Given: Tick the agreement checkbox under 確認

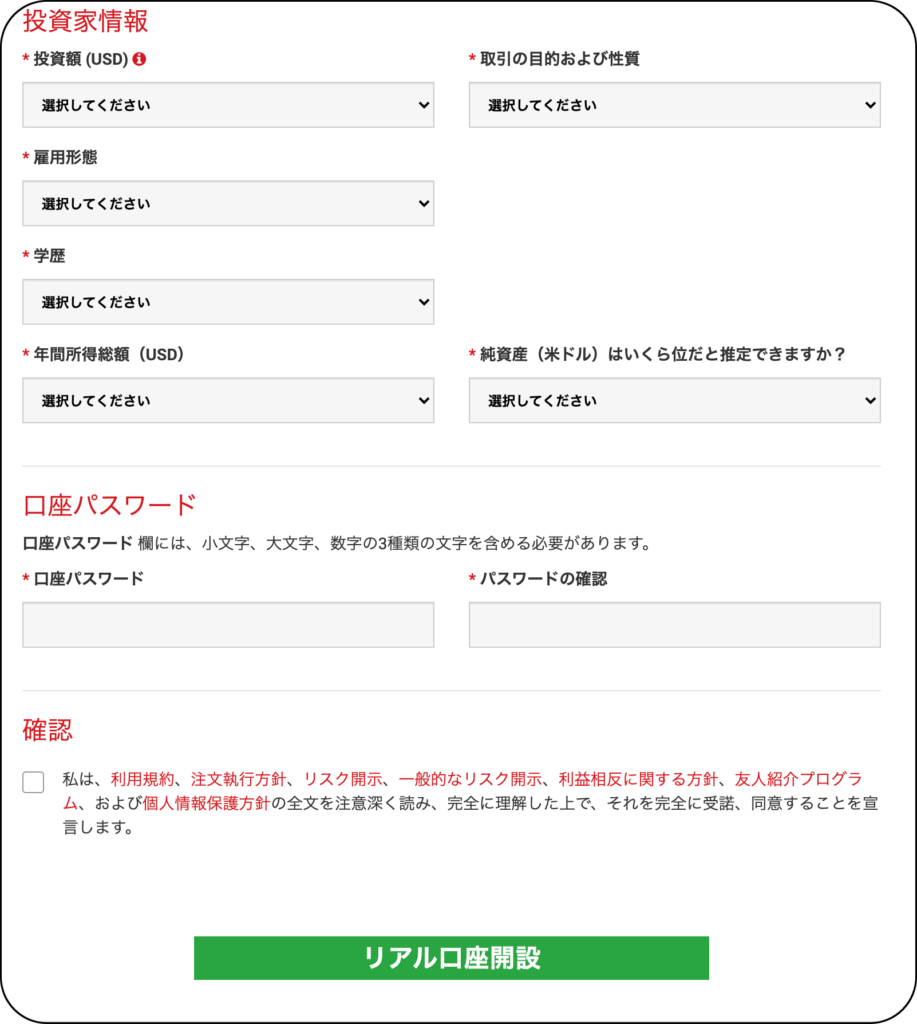Looking at the screenshot, I should click(x=33, y=782).
